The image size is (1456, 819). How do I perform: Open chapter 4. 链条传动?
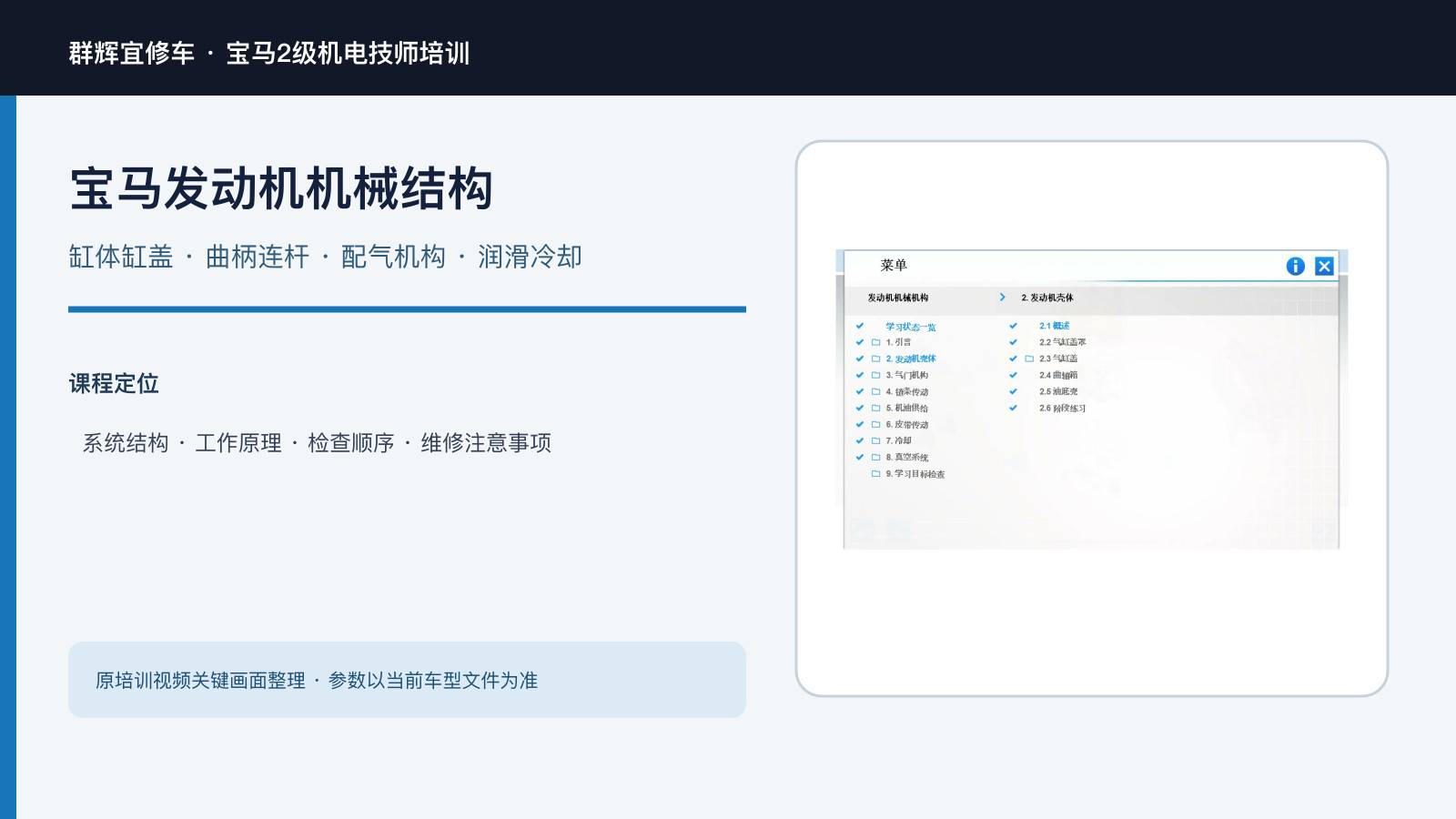[x=907, y=391]
